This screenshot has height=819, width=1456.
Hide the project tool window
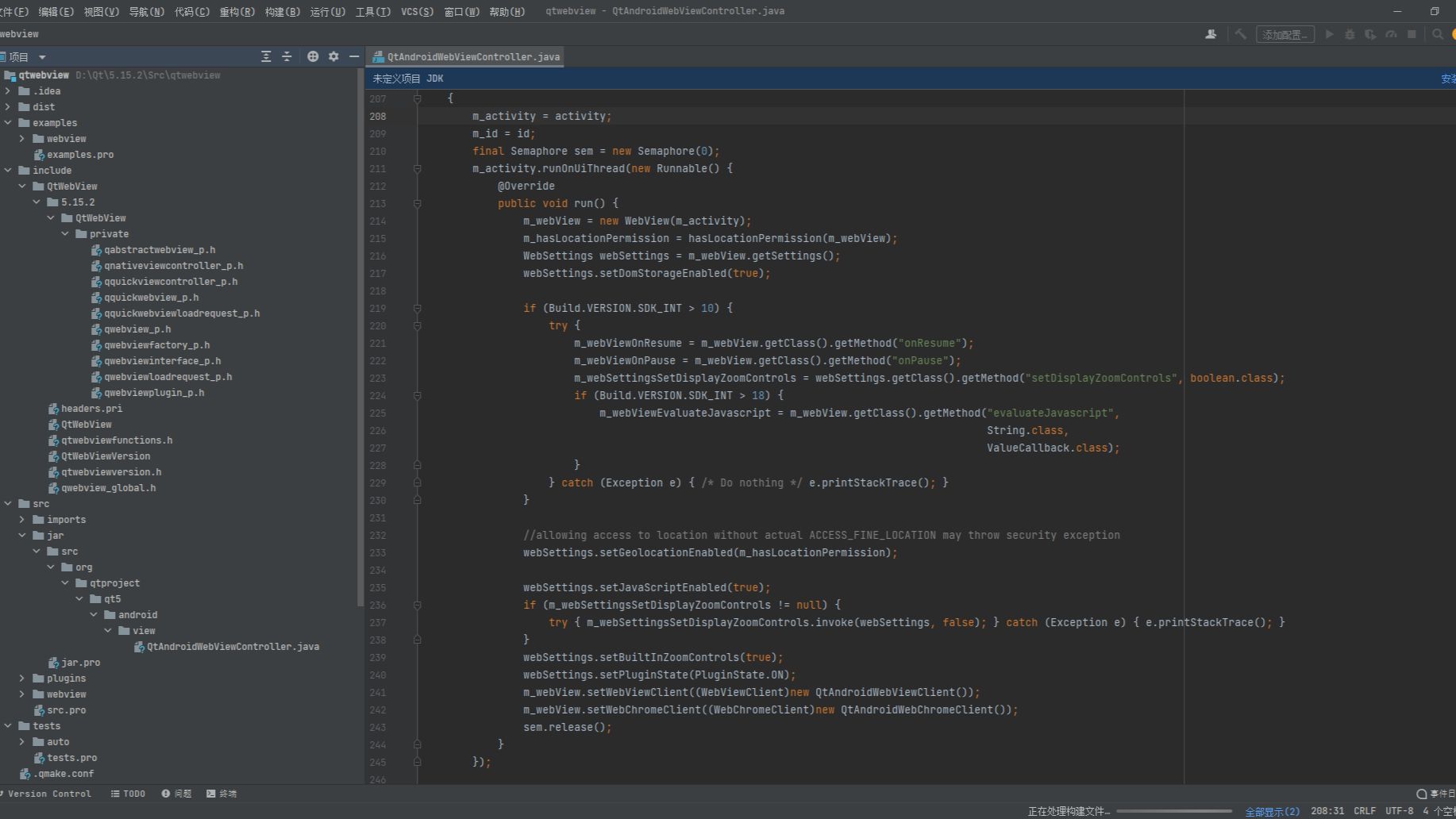[354, 56]
